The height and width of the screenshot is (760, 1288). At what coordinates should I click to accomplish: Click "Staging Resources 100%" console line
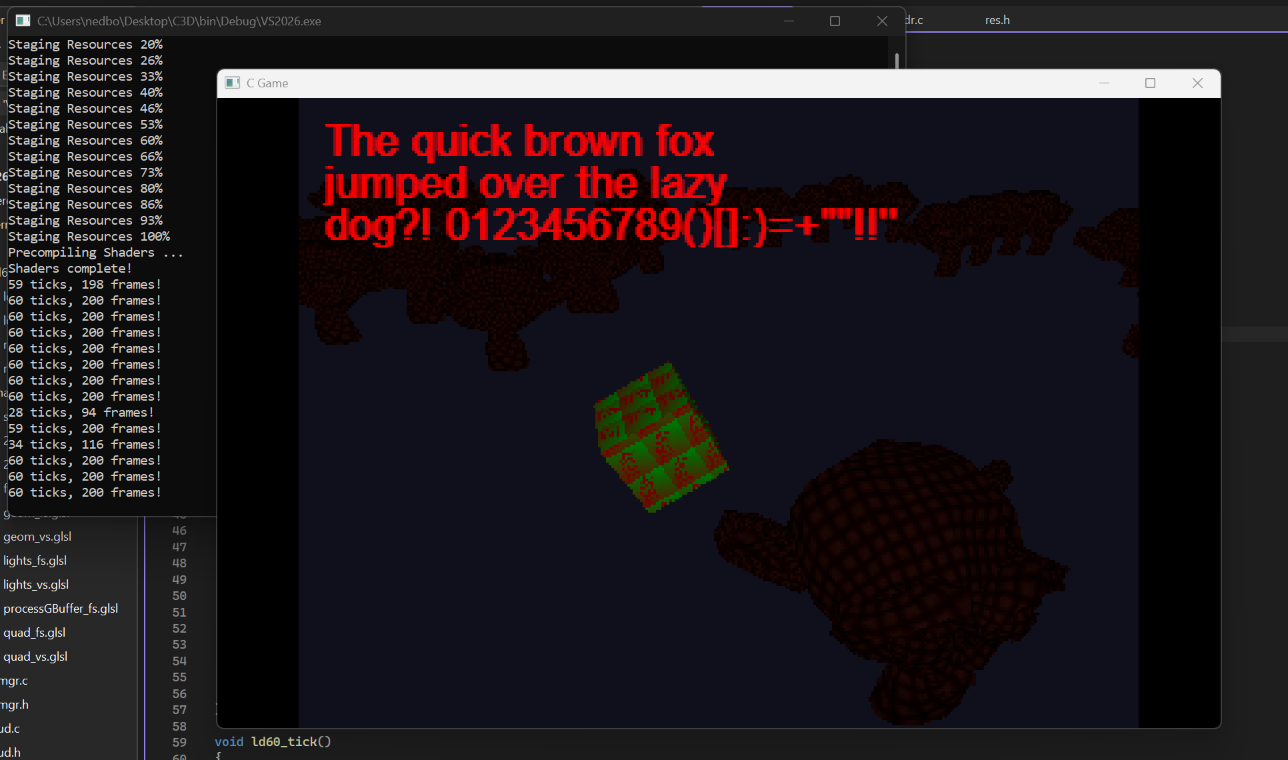89,236
